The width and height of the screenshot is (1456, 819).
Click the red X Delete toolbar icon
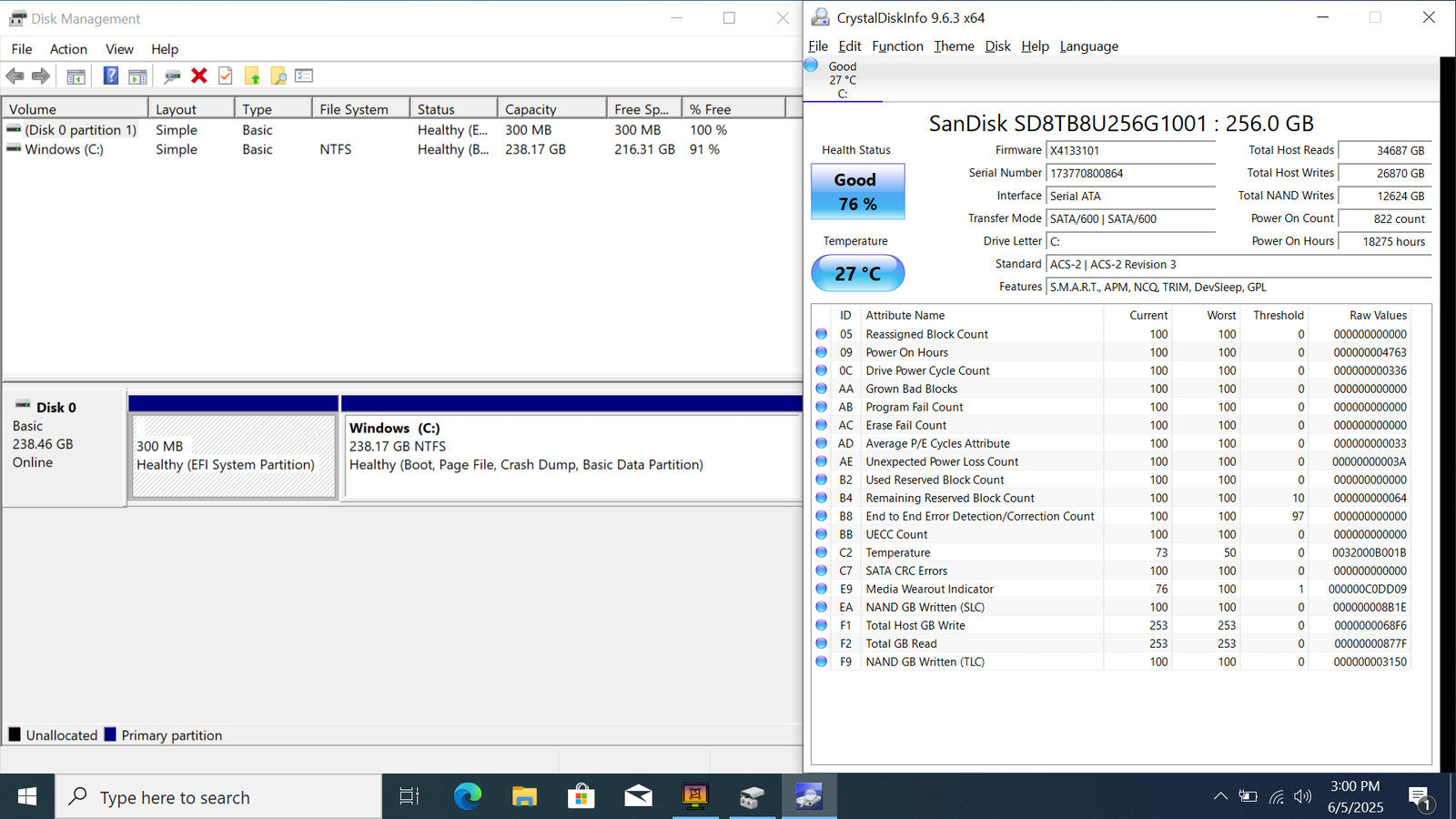[199, 76]
